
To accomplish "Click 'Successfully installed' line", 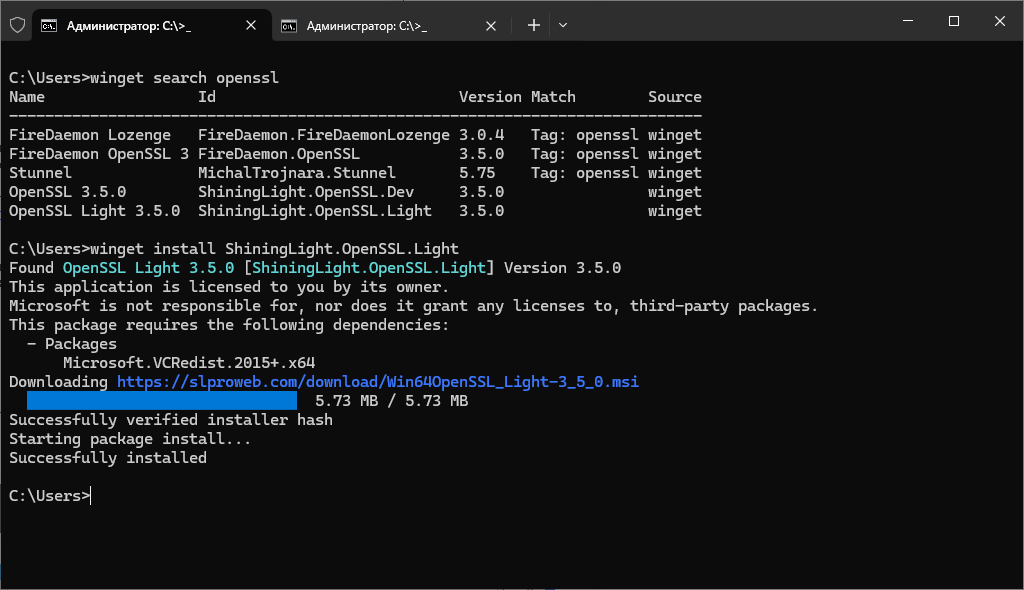I will pos(108,457).
